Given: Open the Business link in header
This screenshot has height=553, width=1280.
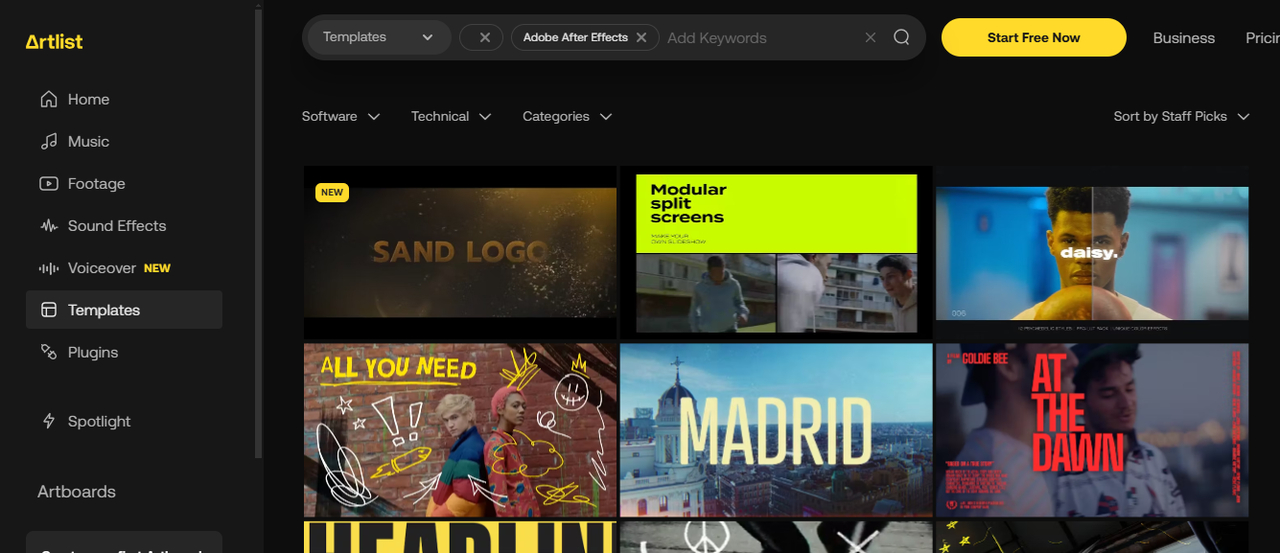Looking at the screenshot, I should pyautogui.click(x=1184, y=37).
